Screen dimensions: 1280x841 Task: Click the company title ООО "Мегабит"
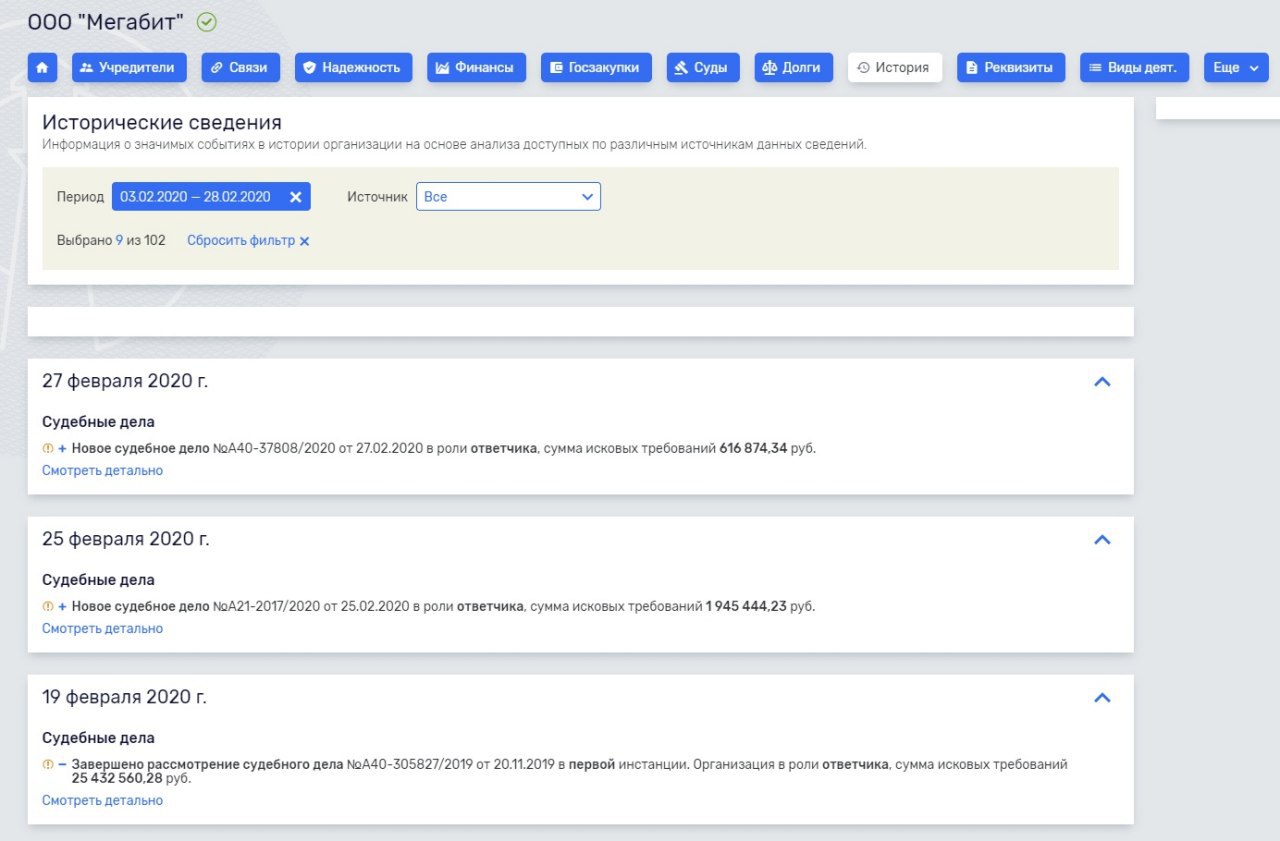pyautogui.click(x=106, y=21)
